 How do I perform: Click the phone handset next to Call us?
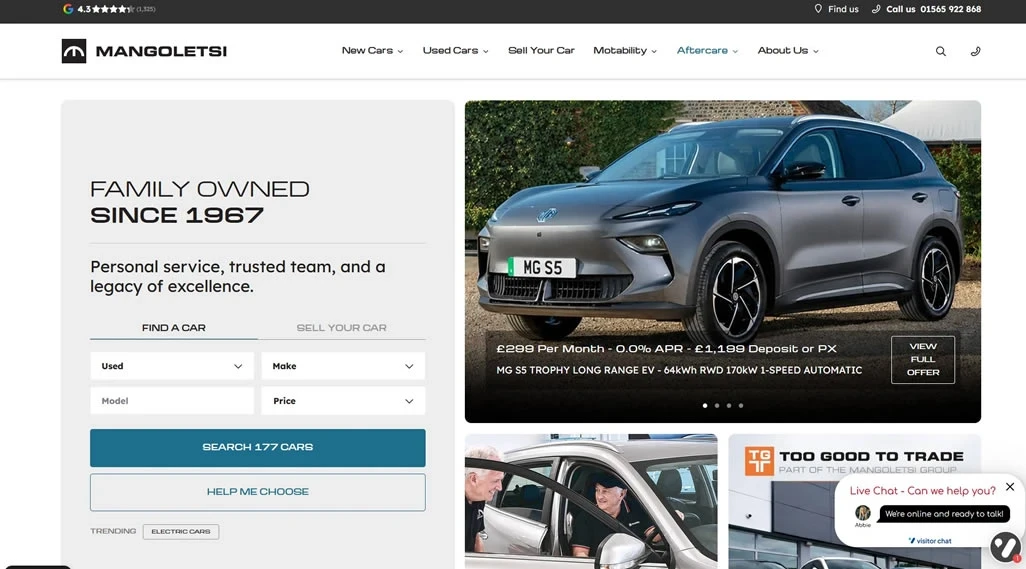[876, 9]
